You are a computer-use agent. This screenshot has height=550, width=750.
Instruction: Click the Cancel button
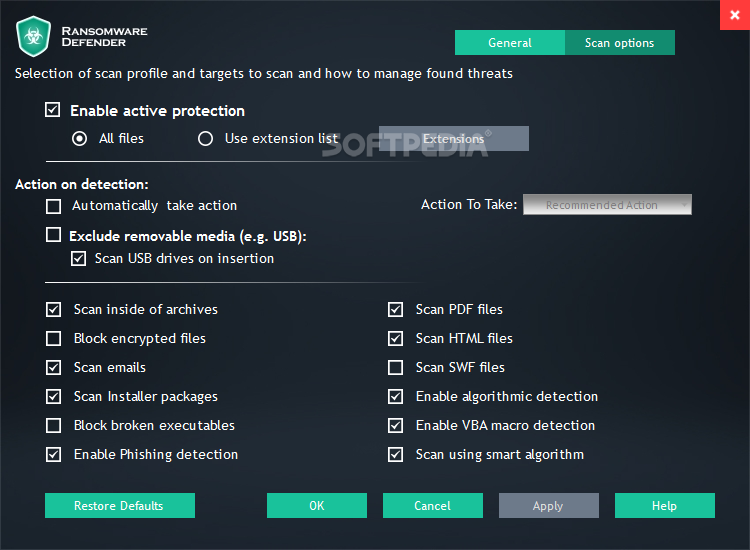coord(433,506)
